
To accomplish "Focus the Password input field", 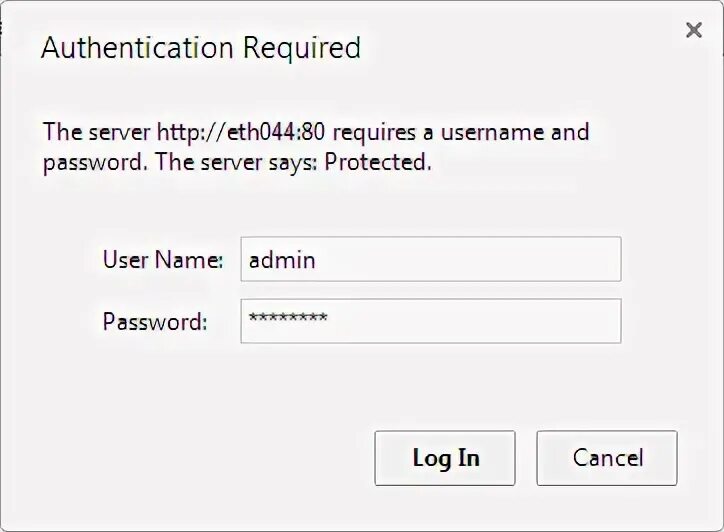I will [430, 321].
